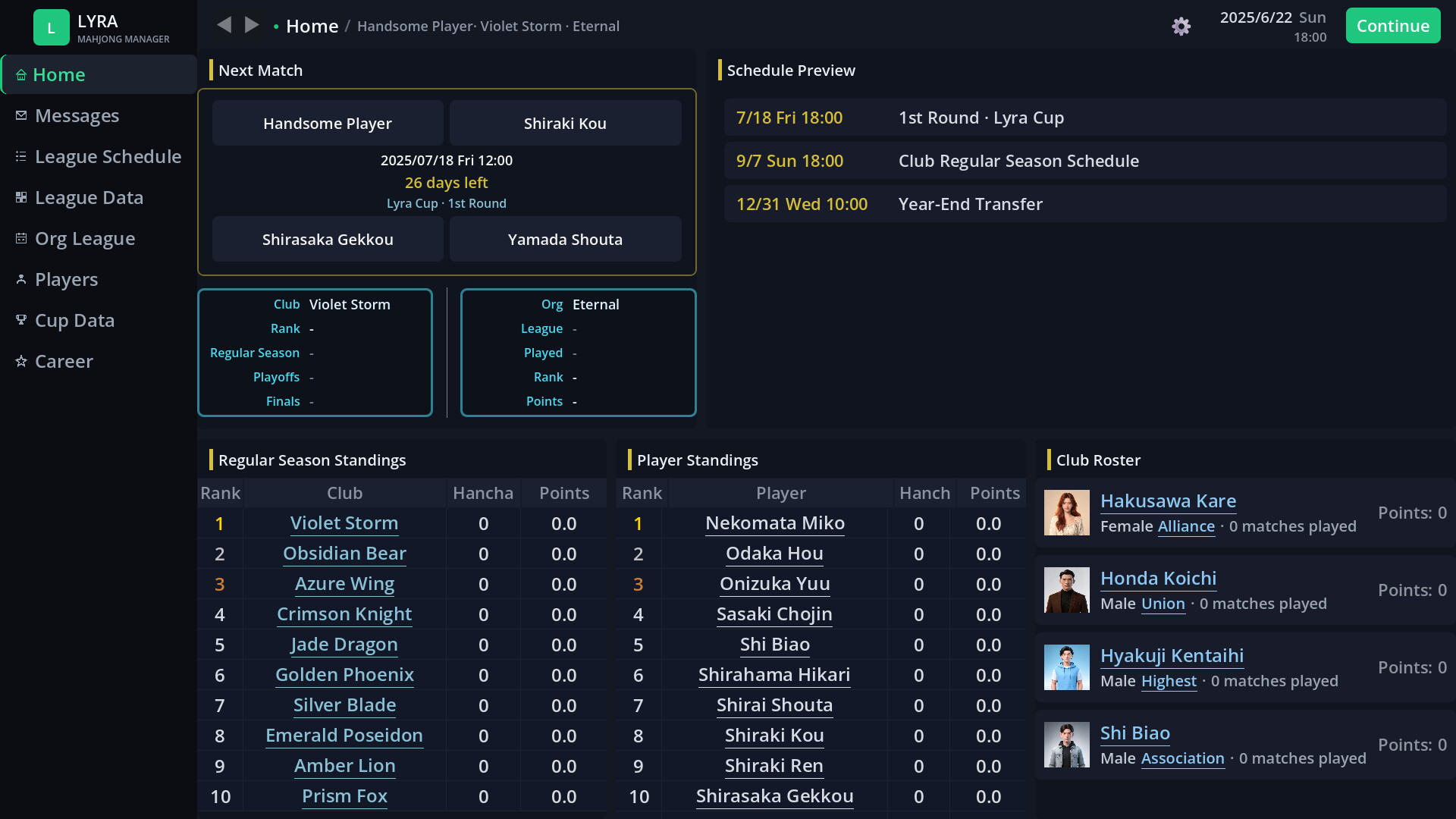Click the Home house icon in sidebar
The height and width of the screenshot is (819, 1456).
point(21,75)
